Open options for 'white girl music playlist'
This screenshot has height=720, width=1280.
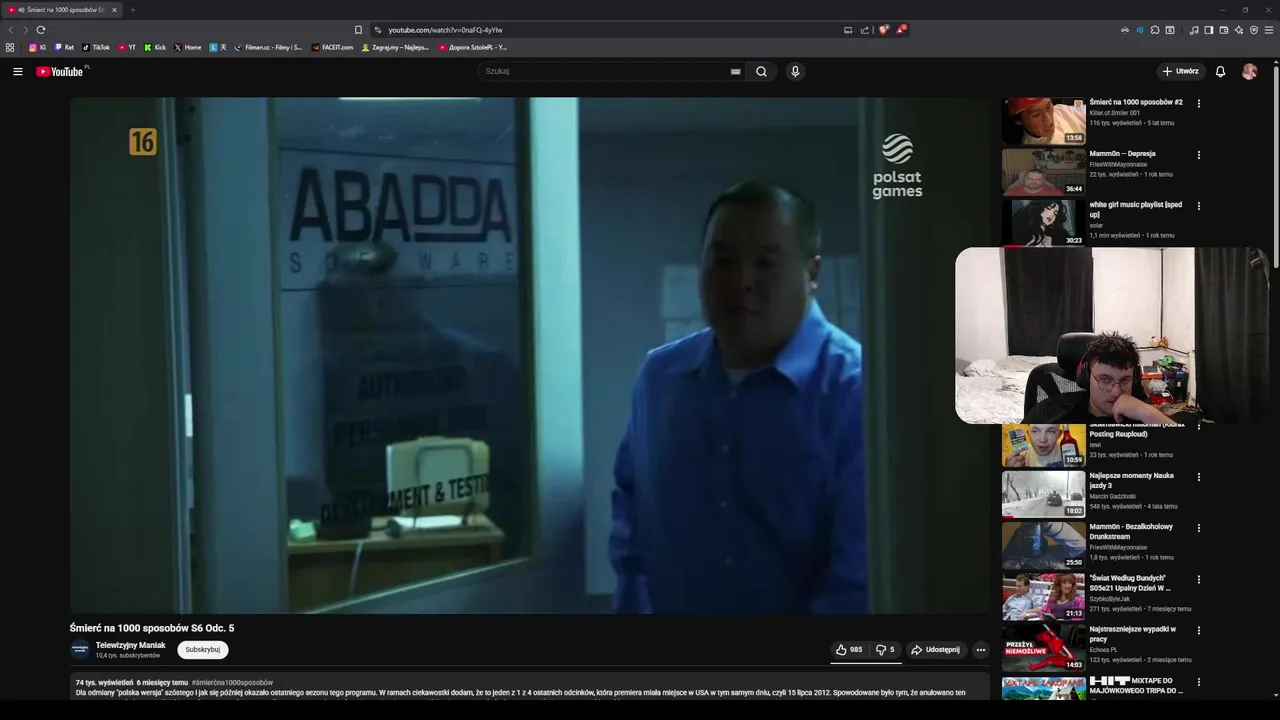point(1198,206)
